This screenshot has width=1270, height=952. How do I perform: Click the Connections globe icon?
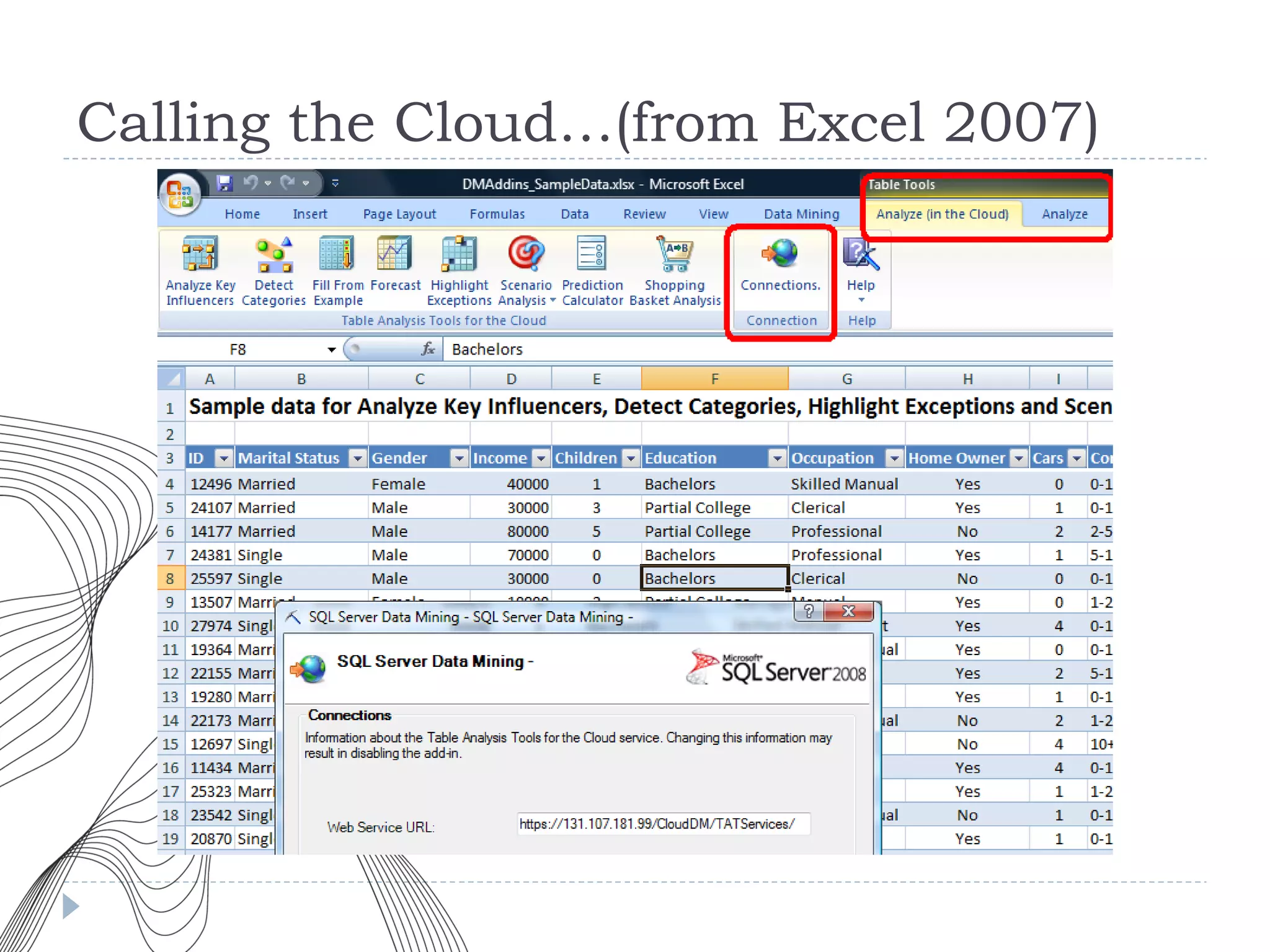pyautogui.click(x=781, y=253)
